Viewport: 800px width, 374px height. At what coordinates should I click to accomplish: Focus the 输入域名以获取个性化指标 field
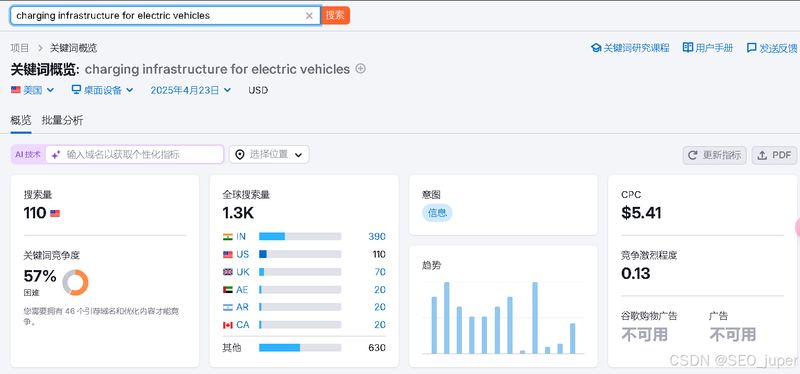click(x=135, y=154)
